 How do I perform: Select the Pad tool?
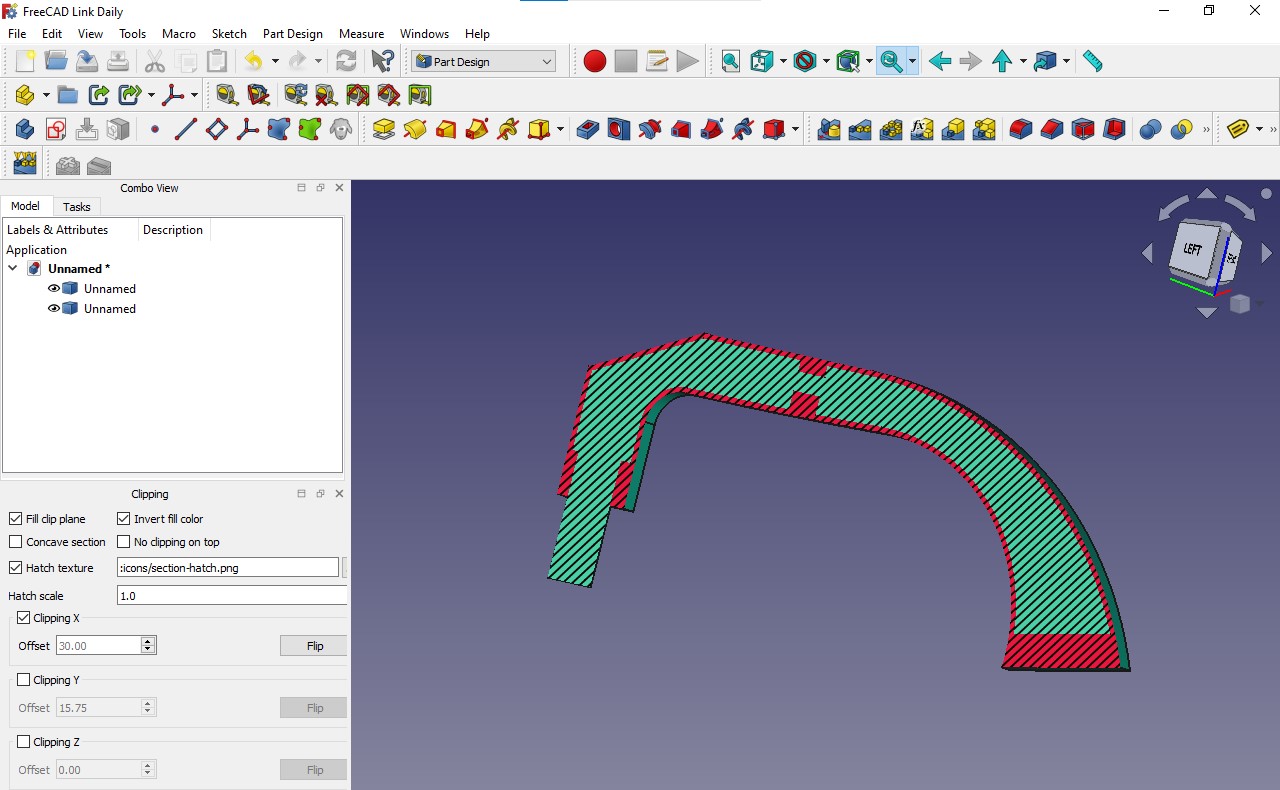click(383, 128)
